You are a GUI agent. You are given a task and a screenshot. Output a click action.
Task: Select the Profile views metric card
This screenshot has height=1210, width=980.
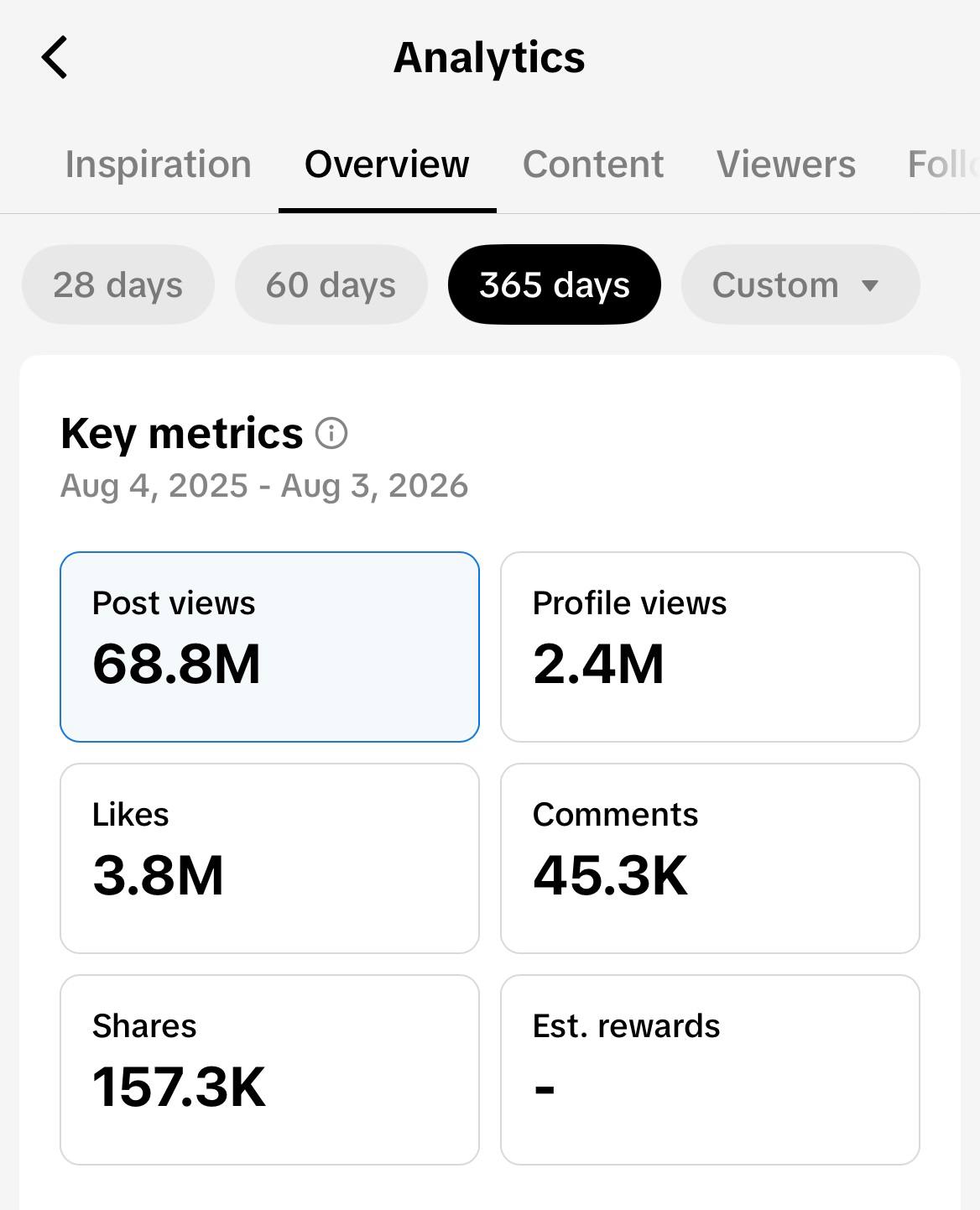710,647
